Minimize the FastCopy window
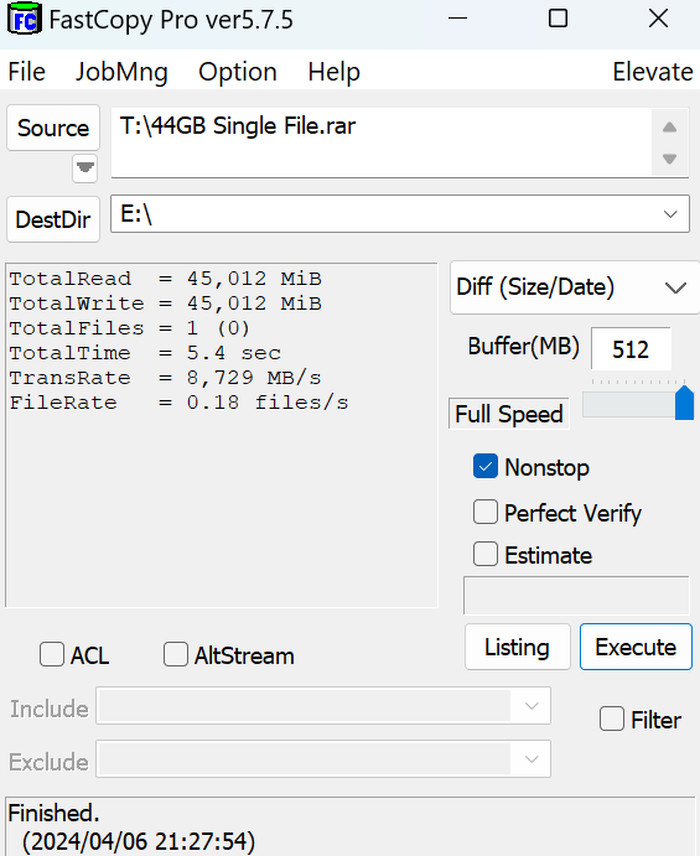700x856 pixels. 457,19
